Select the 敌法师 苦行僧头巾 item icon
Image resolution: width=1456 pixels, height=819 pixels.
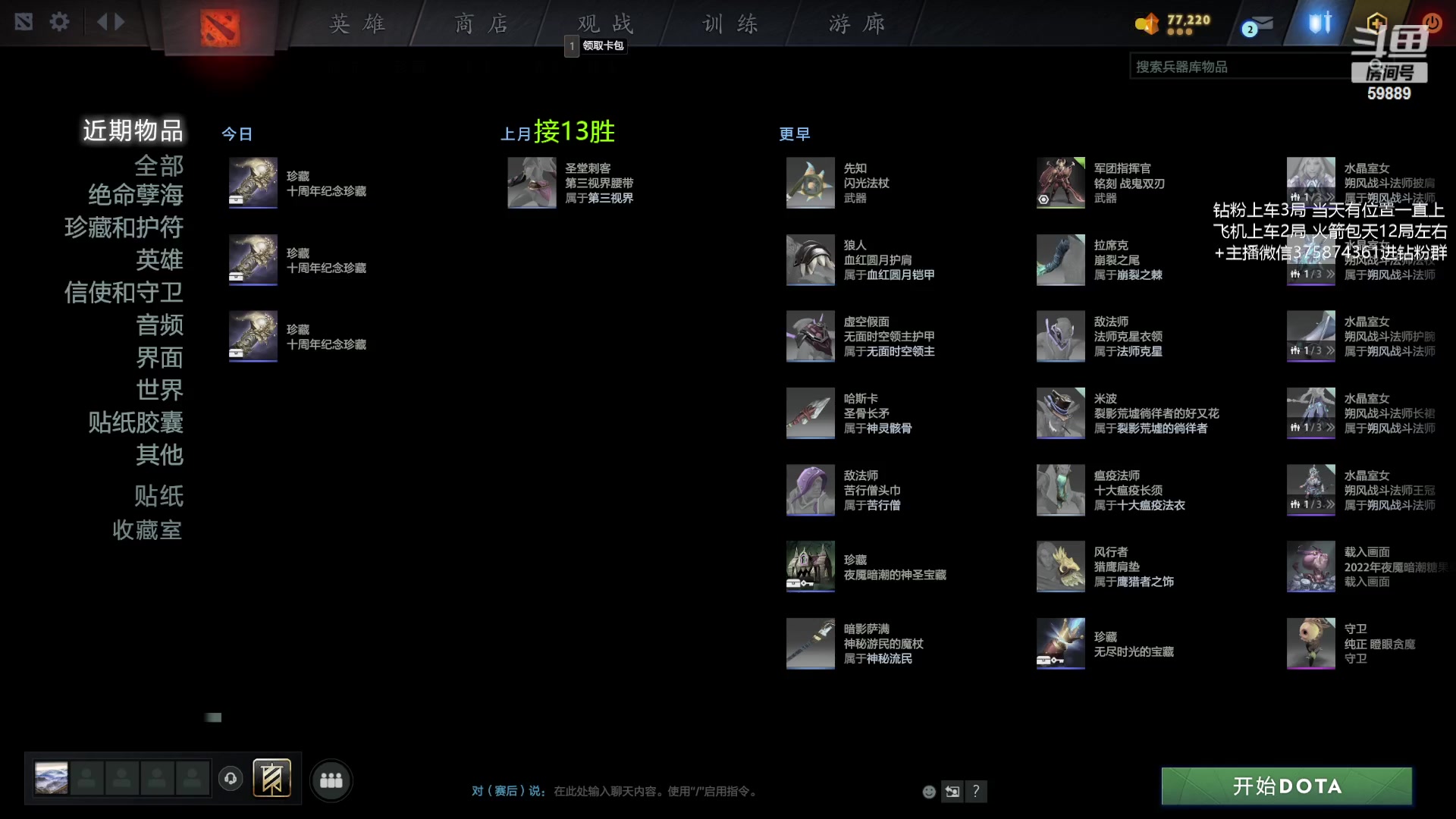[810, 490]
